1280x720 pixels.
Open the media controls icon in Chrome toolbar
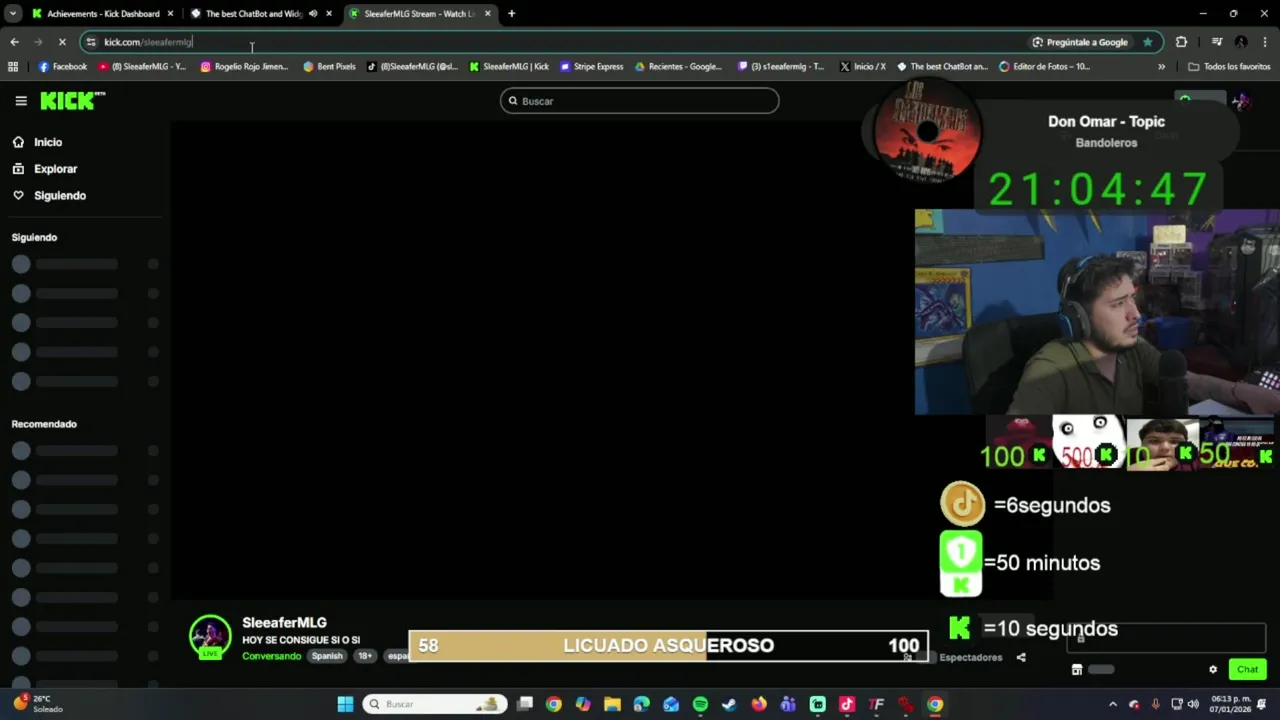(1217, 42)
